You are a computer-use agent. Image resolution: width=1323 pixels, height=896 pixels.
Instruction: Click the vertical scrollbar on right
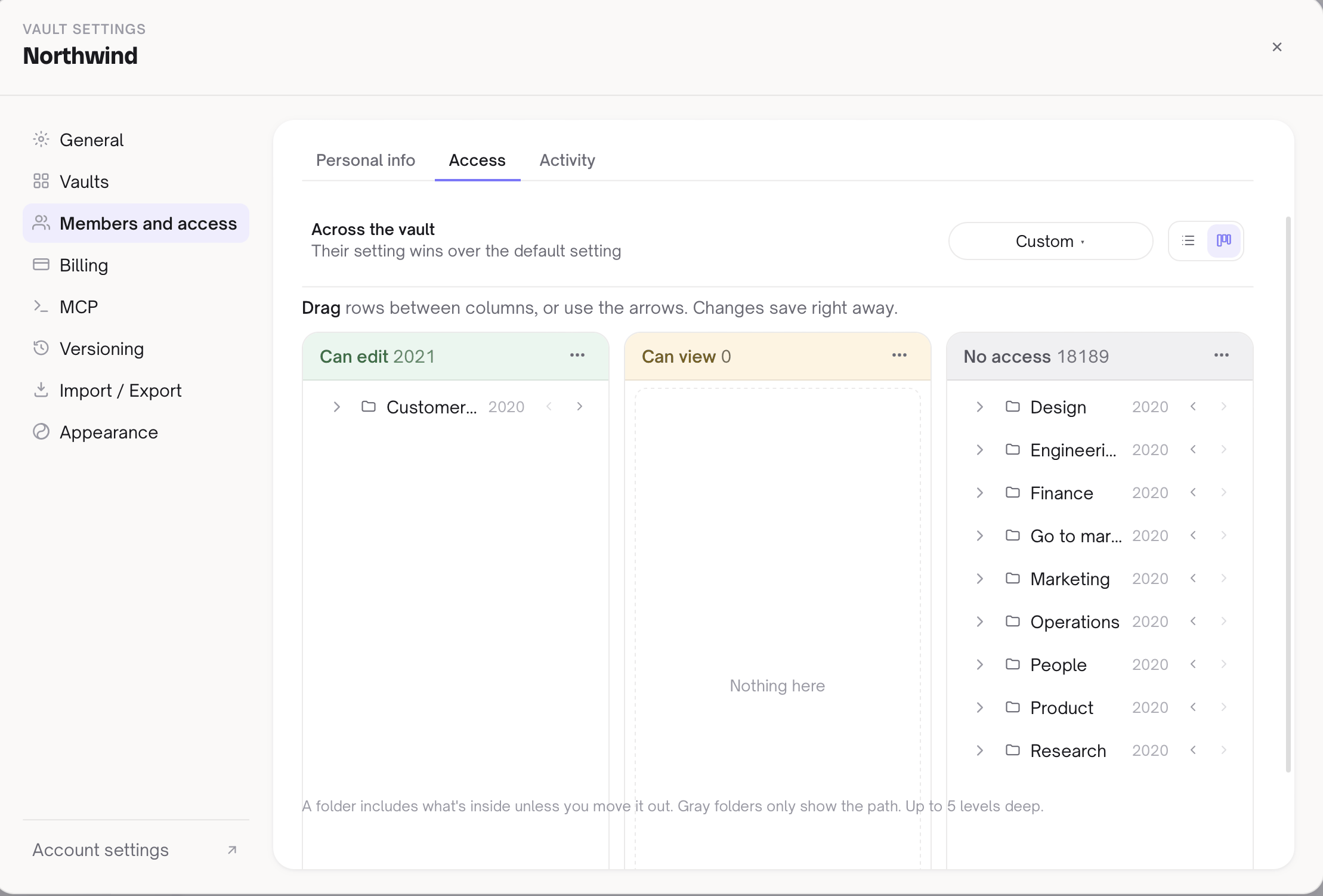[x=1288, y=494]
